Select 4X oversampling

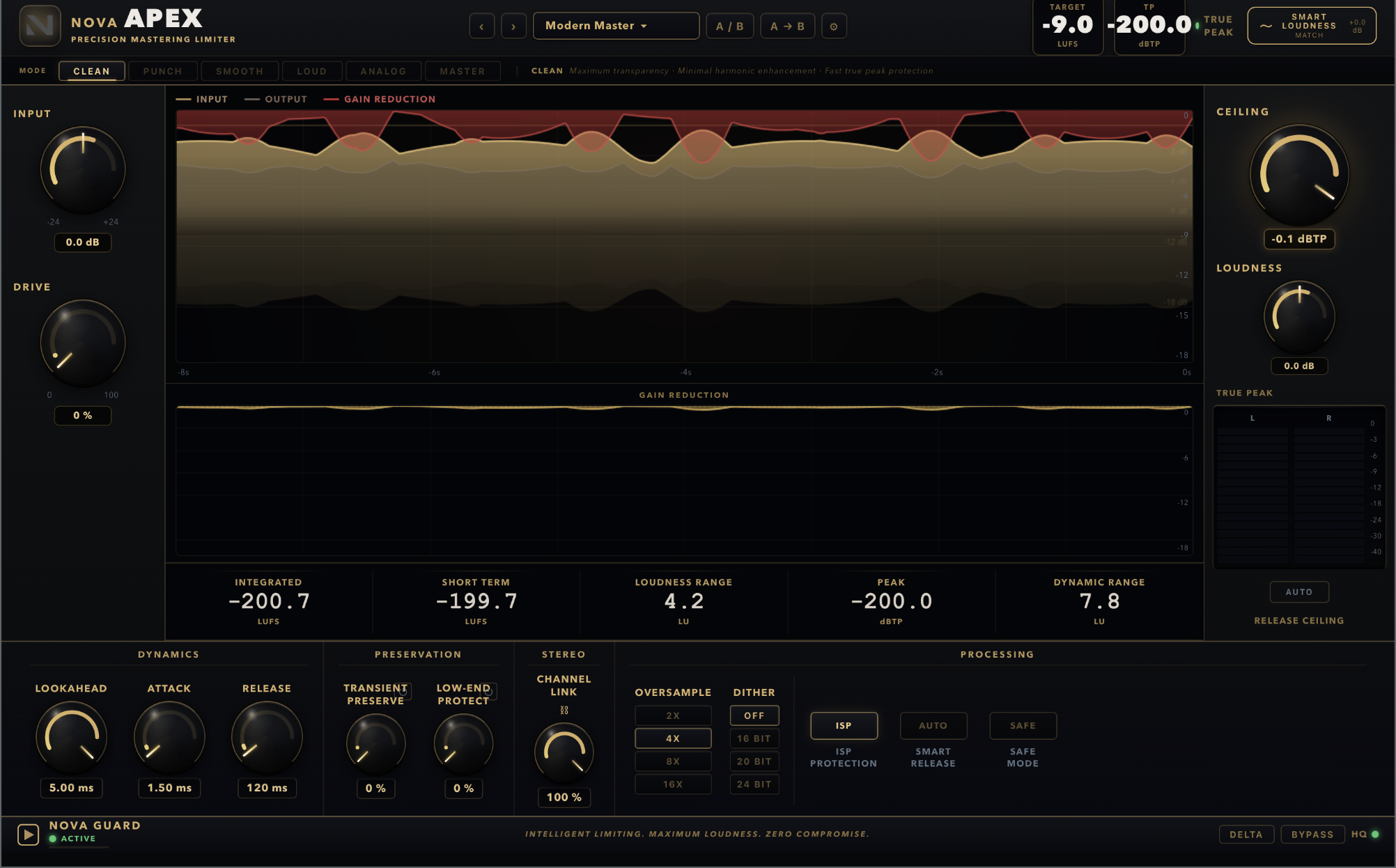point(673,738)
